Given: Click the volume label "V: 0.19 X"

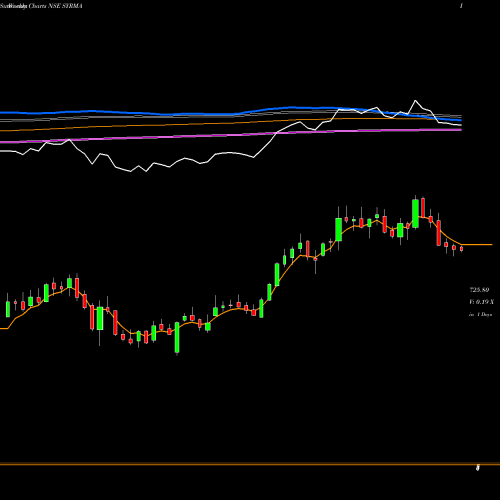Looking at the screenshot, I should pyautogui.click(x=481, y=302).
